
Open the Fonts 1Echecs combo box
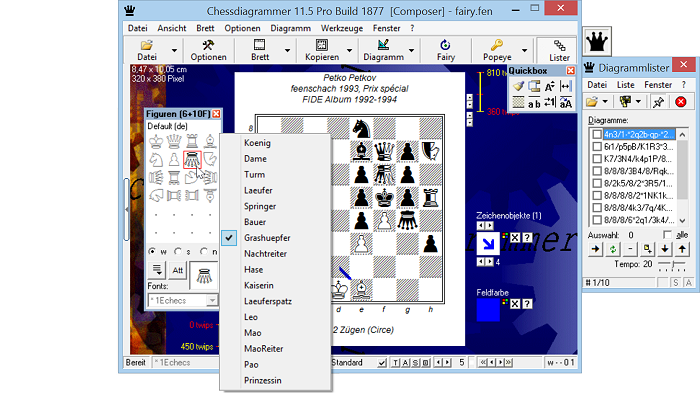click(183, 300)
